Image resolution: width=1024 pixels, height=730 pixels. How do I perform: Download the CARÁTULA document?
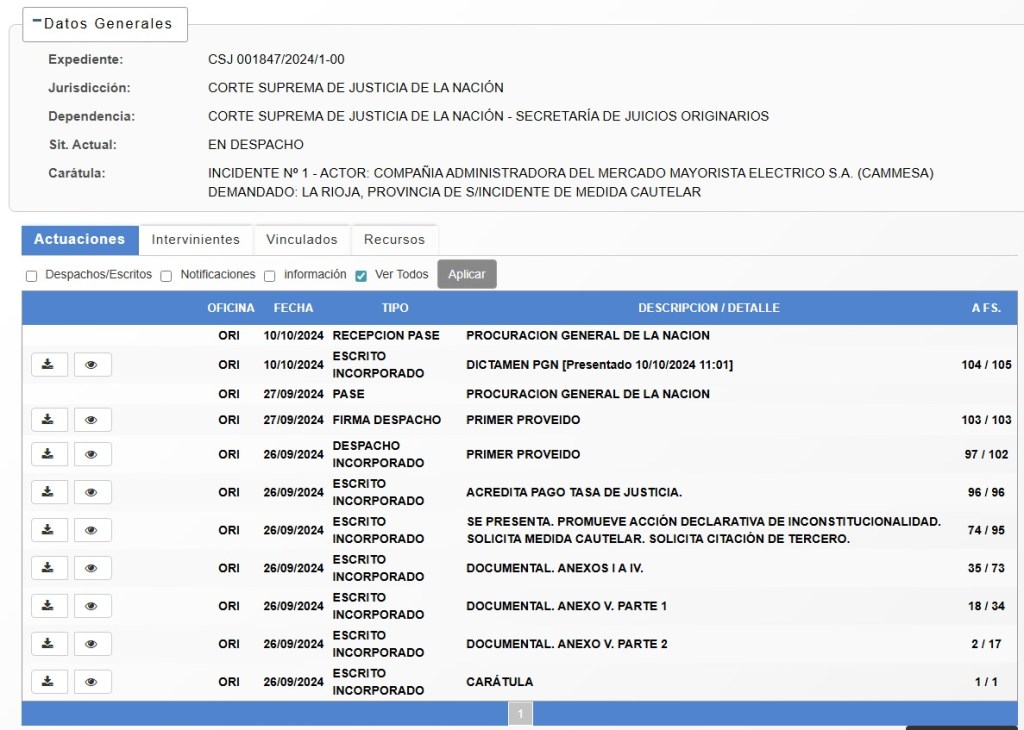[x=49, y=681]
